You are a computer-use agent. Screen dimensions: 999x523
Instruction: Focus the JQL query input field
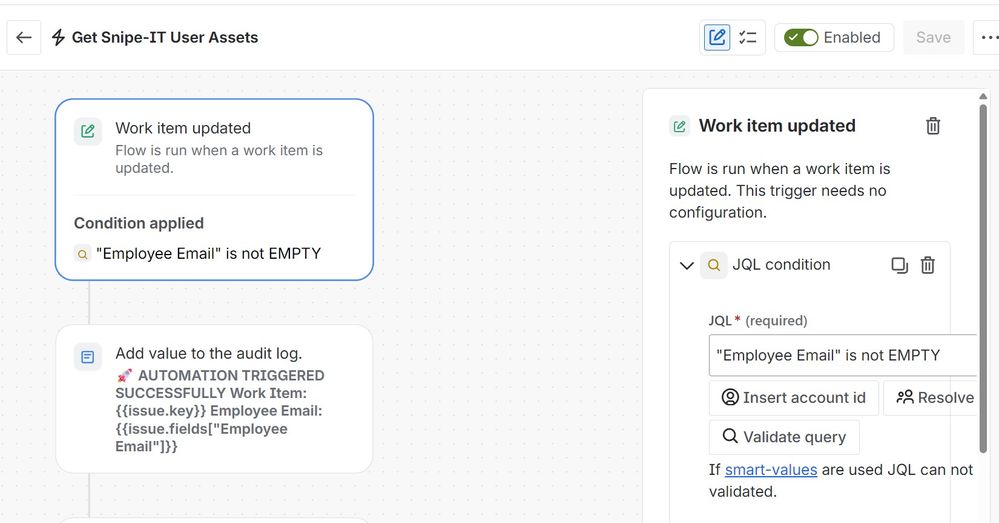pos(842,355)
